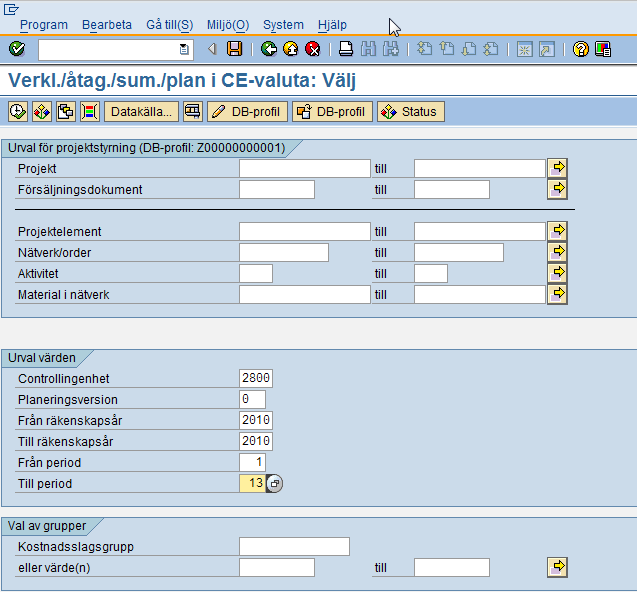Image resolution: width=637 pixels, height=592 pixels.
Task: Click the Next Page icon
Action: [469, 49]
